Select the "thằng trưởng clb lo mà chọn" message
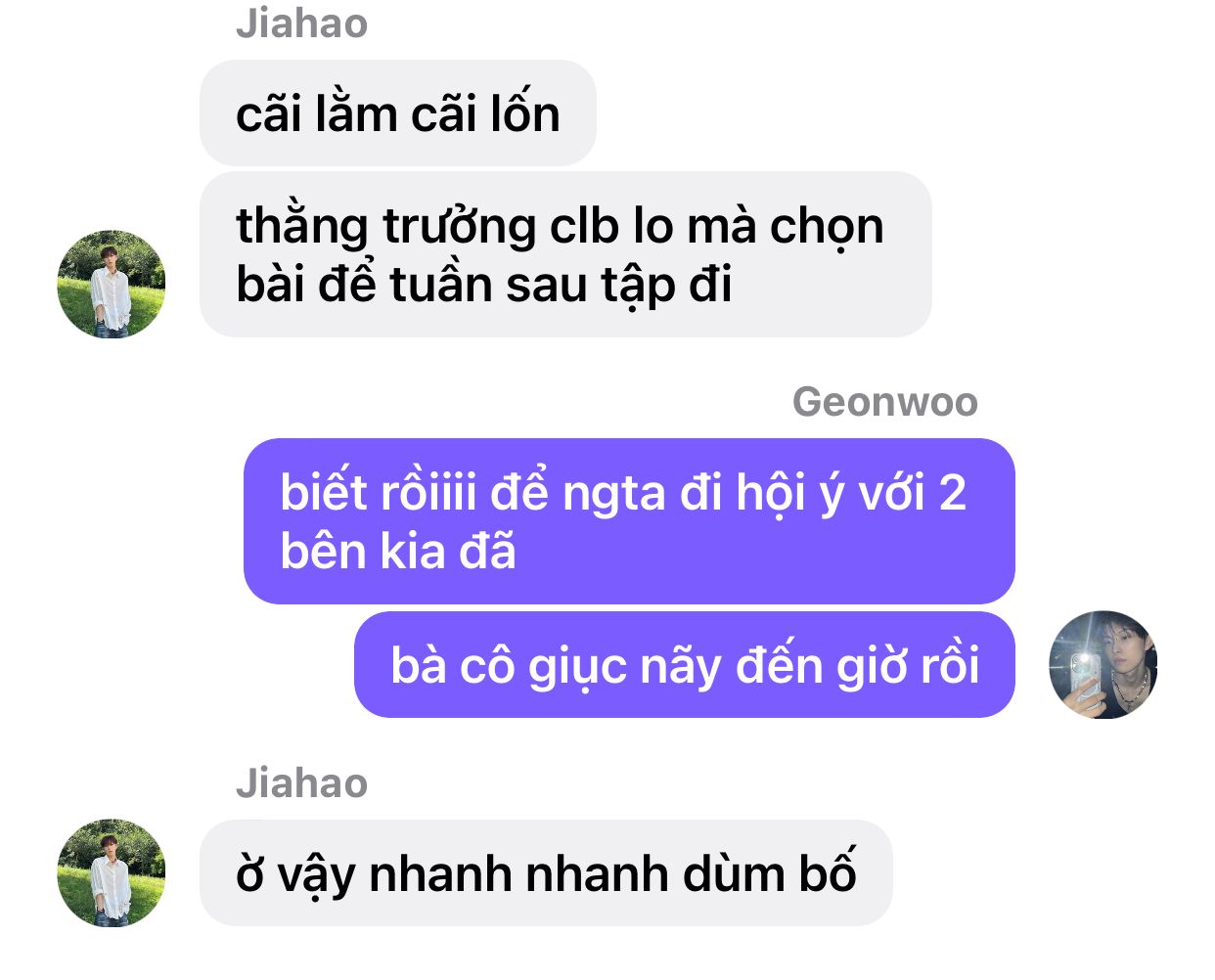Screen dimensions: 1215x980 565,255
